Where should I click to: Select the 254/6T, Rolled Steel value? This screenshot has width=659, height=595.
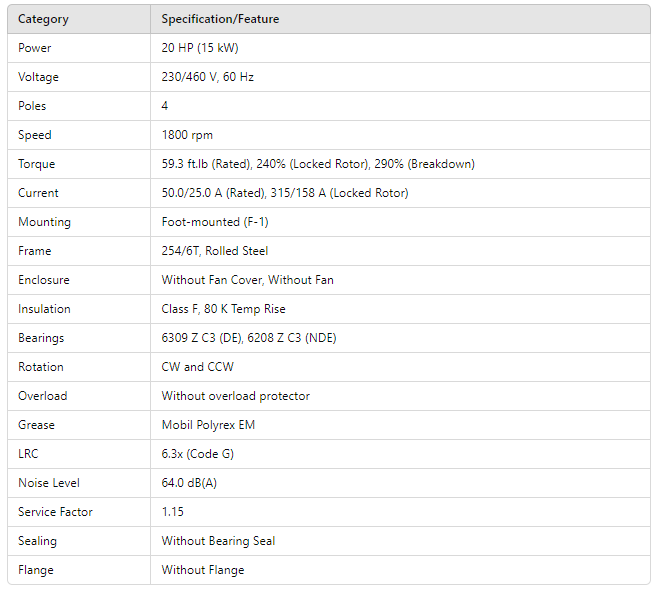point(215,251)
